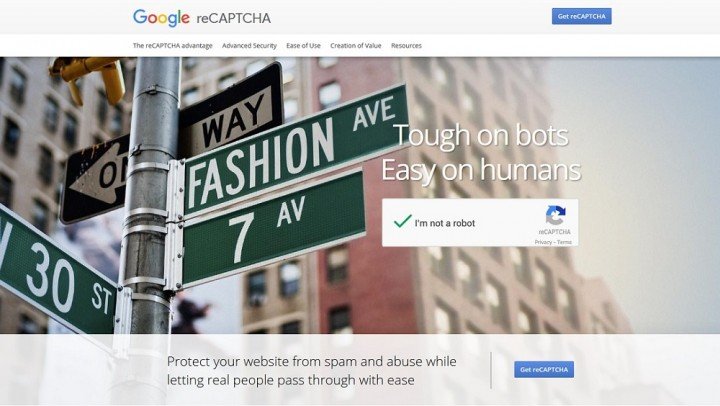Click the "I'm not a robot" label
Screen dimensions: 720x406
444,223
